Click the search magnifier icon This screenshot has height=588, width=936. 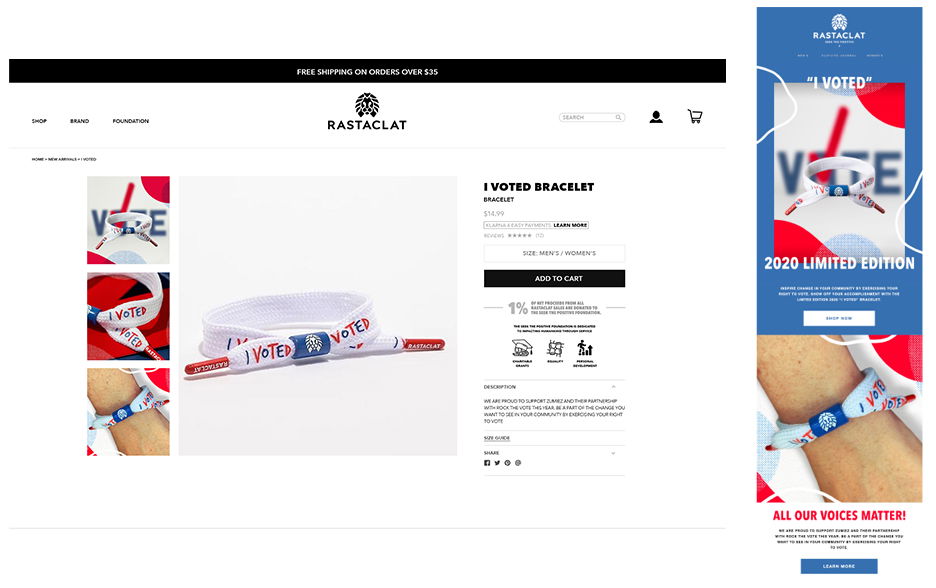[619, 118]
